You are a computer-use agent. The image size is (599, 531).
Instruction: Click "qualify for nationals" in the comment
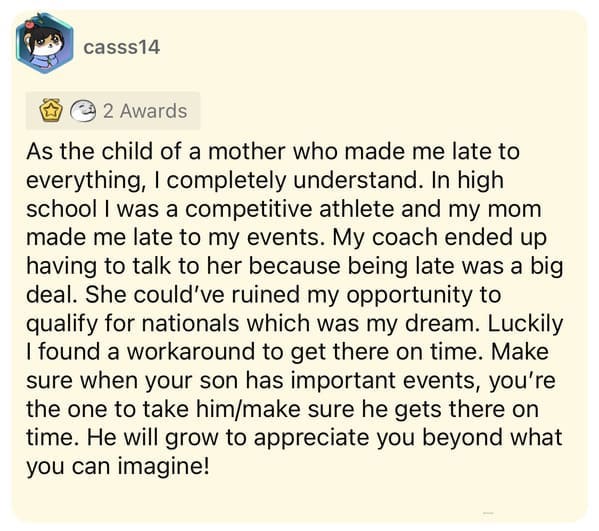coord(133,324)
